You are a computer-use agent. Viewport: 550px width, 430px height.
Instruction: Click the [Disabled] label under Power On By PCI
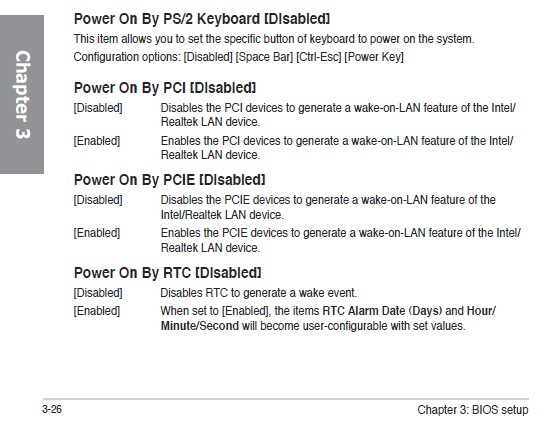click(98, 108)
